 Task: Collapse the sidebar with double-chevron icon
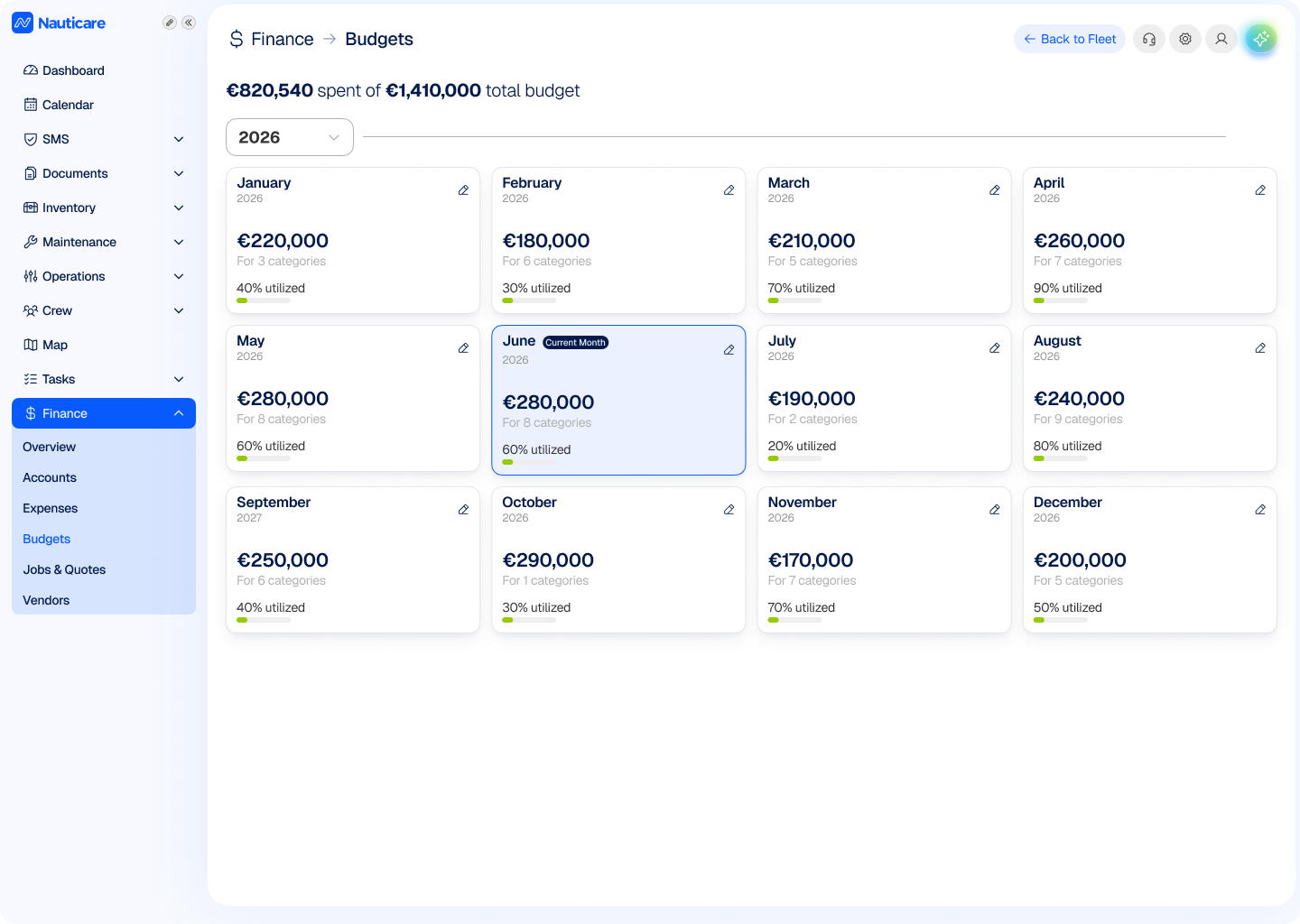click(189, 23)
